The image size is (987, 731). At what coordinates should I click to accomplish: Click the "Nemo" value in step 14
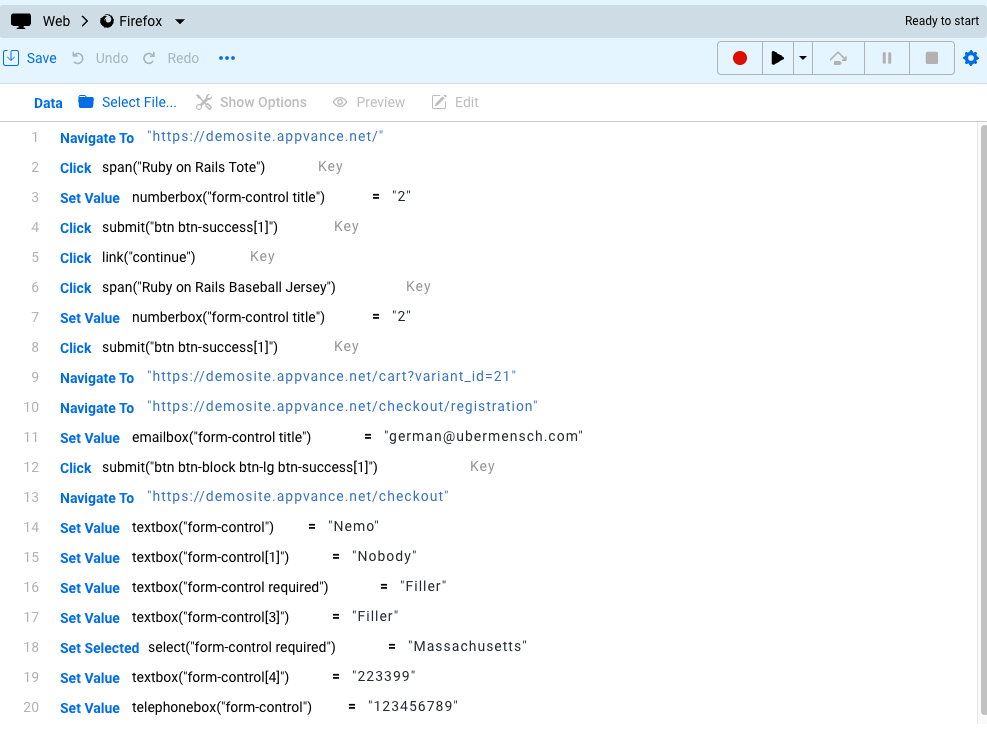353,526
